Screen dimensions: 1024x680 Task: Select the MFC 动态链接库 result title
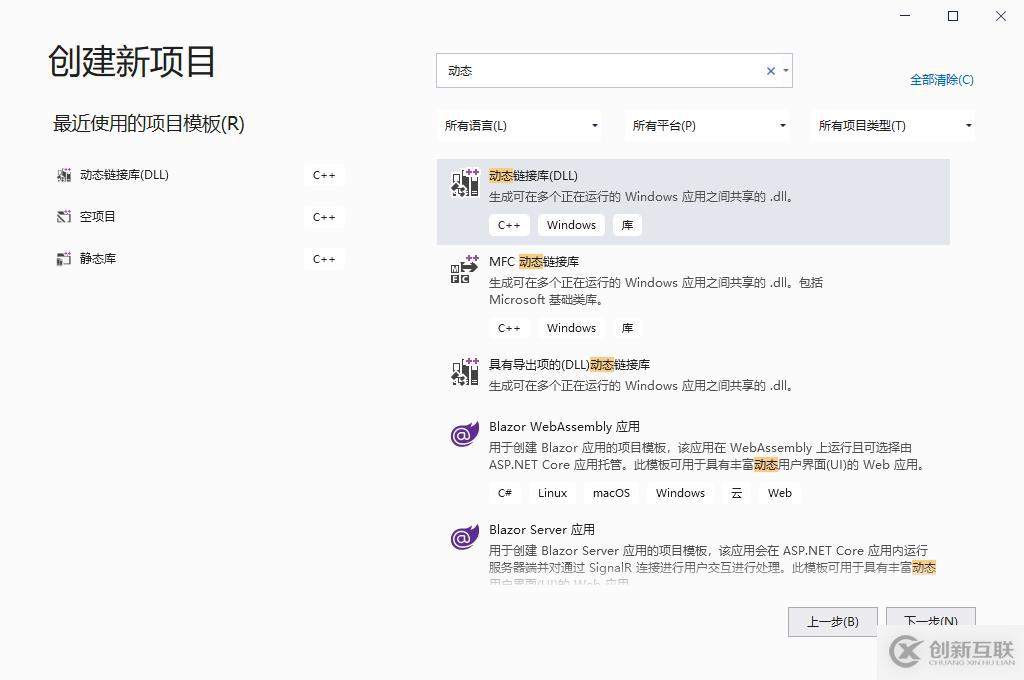tap(534, 262)
